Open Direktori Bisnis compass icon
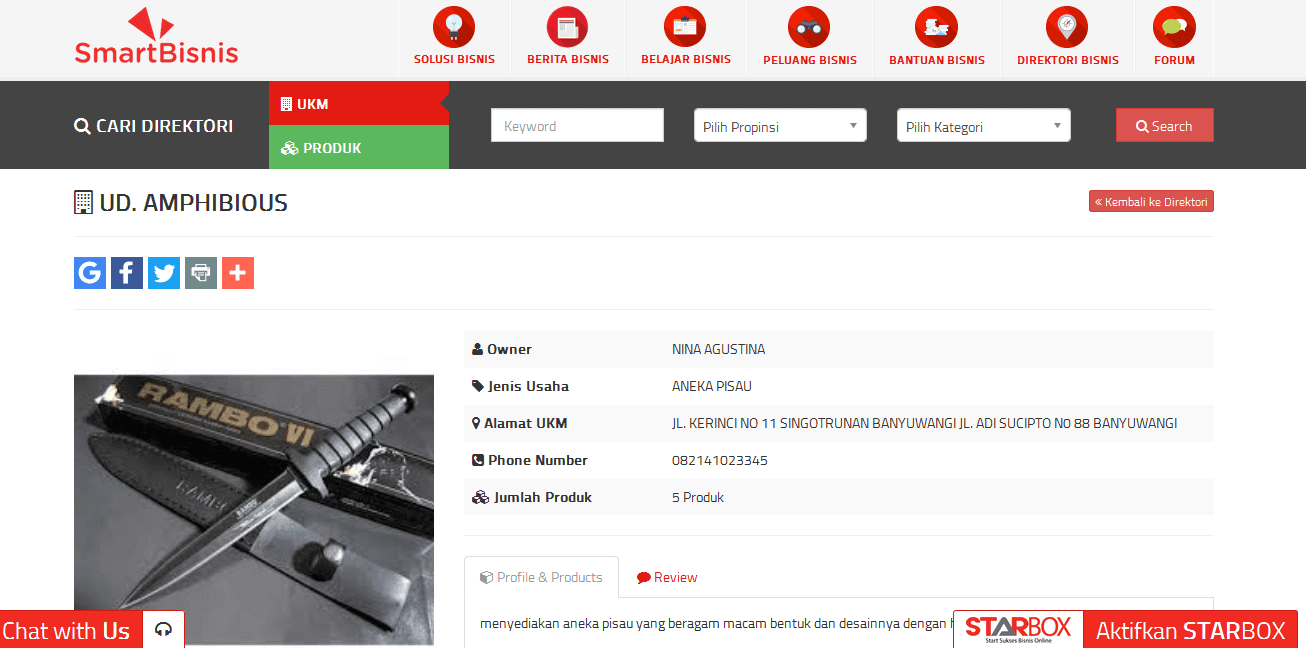Image resolution: width=1306 pixels, height=648 pixels. click(x=1067, y=27)
